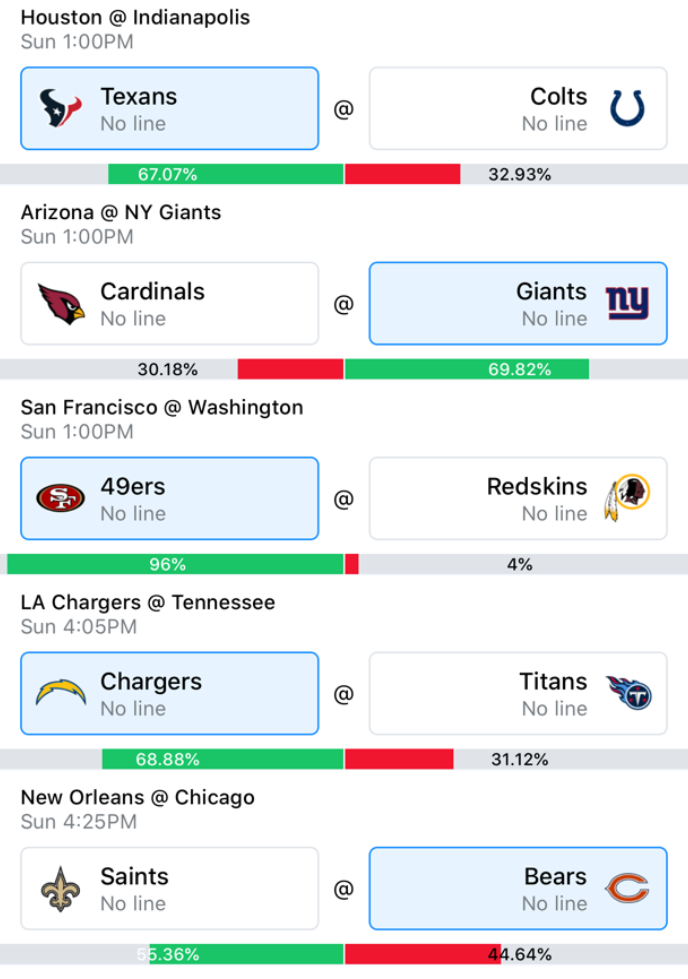This screenshot has height=979, width=688.
Task: Click the NY Giants logo
Action: click(627, 303)
